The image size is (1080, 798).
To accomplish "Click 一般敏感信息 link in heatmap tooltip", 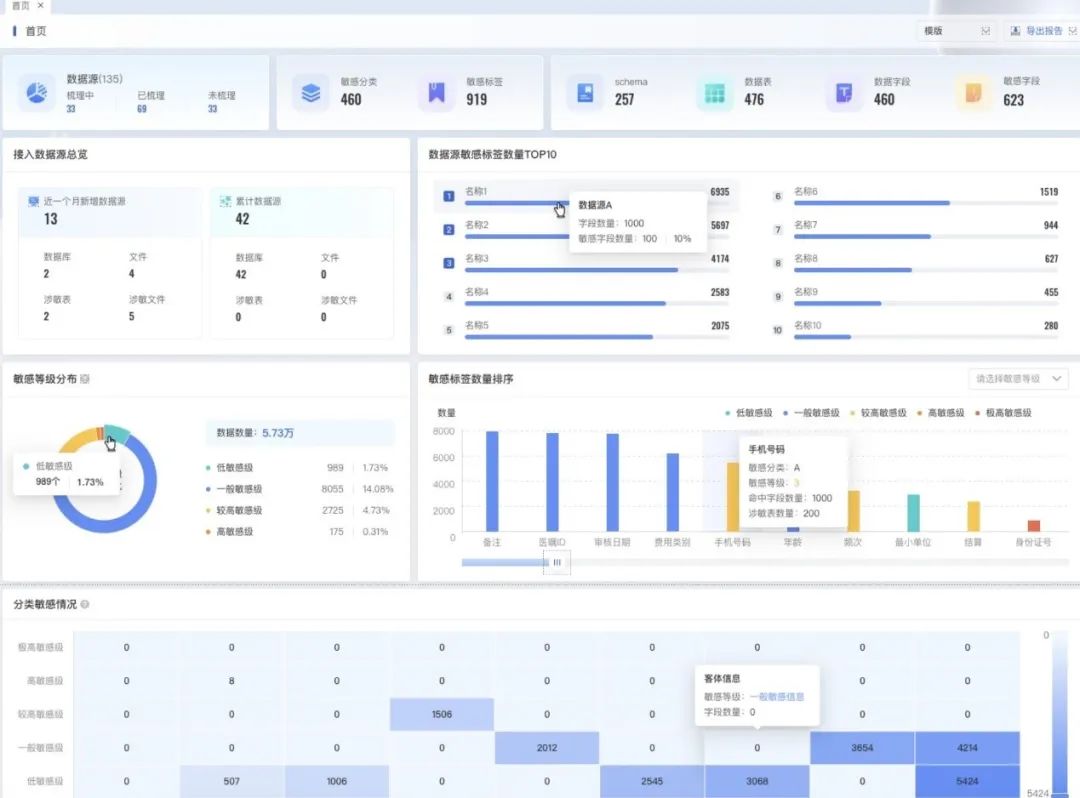I will (776, 696).
